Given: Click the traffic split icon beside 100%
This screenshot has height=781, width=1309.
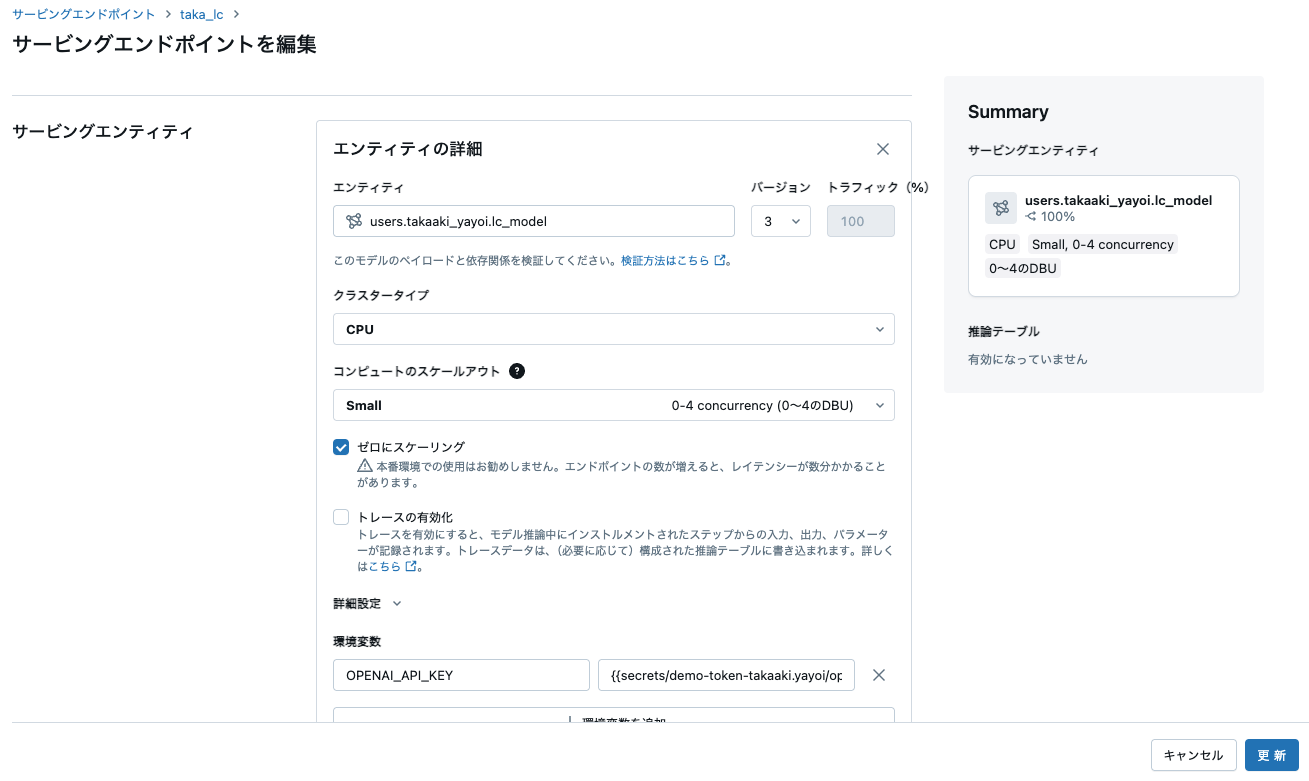Looking at the screenshot, I should pyautogui.click(x=1029, y=216).
